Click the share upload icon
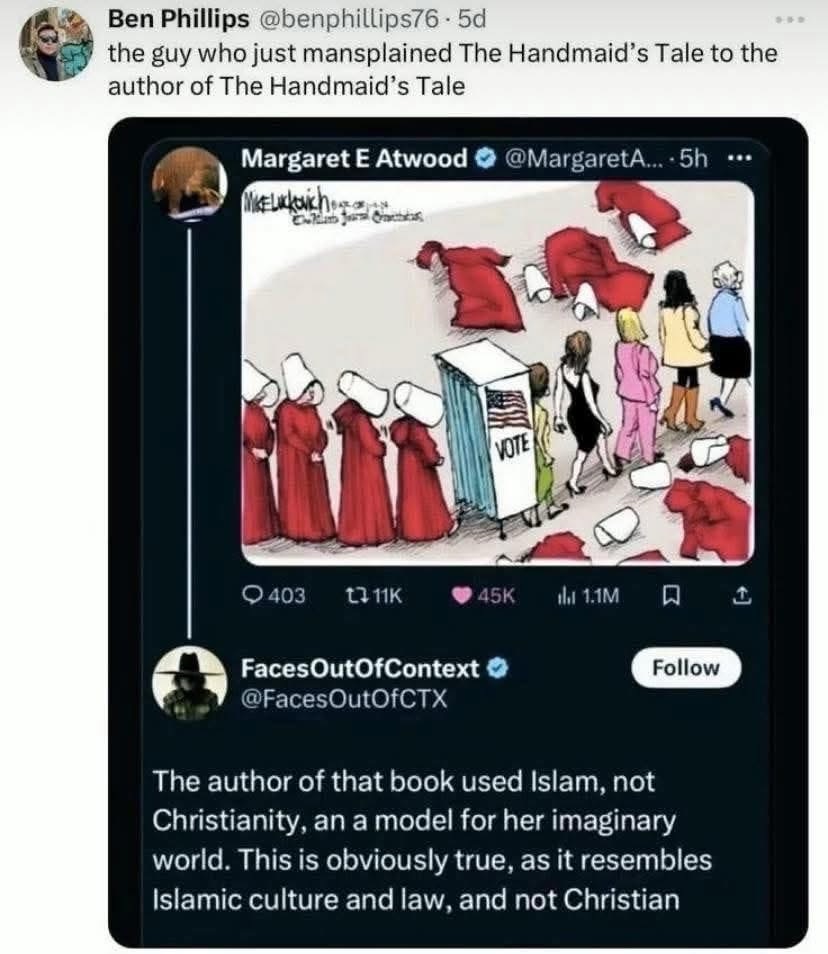The width and height of the screenshot is (828, 954). (742, 596)
